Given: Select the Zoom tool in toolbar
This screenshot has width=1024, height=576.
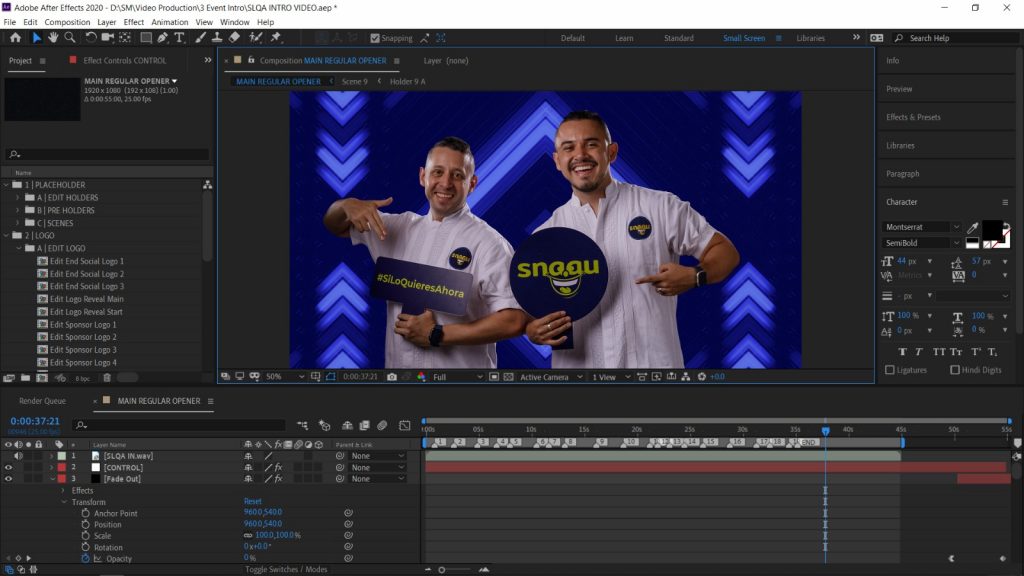Looking at the screenshot, I should (x=70, y=38).
